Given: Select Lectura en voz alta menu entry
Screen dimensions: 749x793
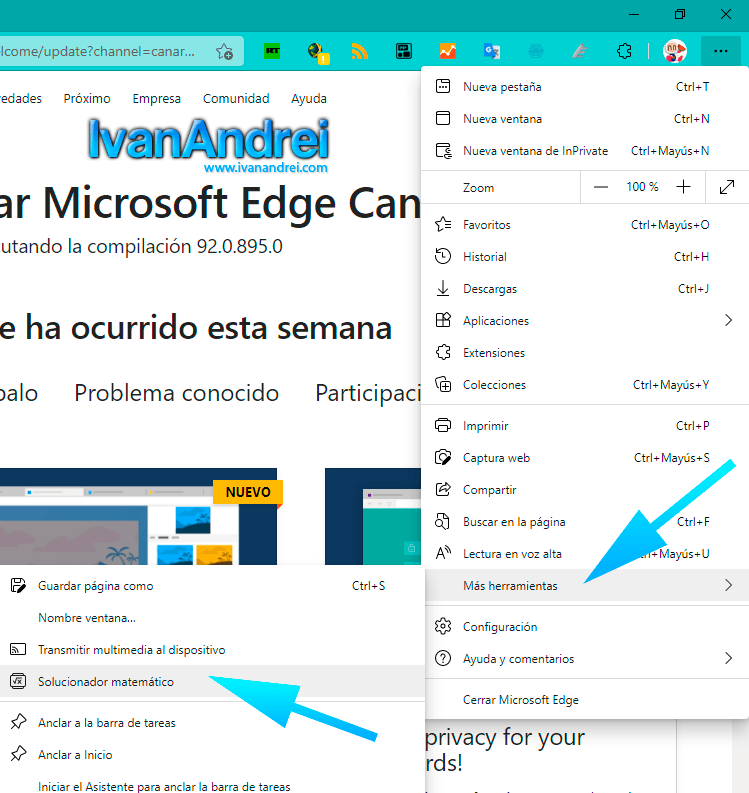Looking at the screenshot, I should (x=585, y=553).
